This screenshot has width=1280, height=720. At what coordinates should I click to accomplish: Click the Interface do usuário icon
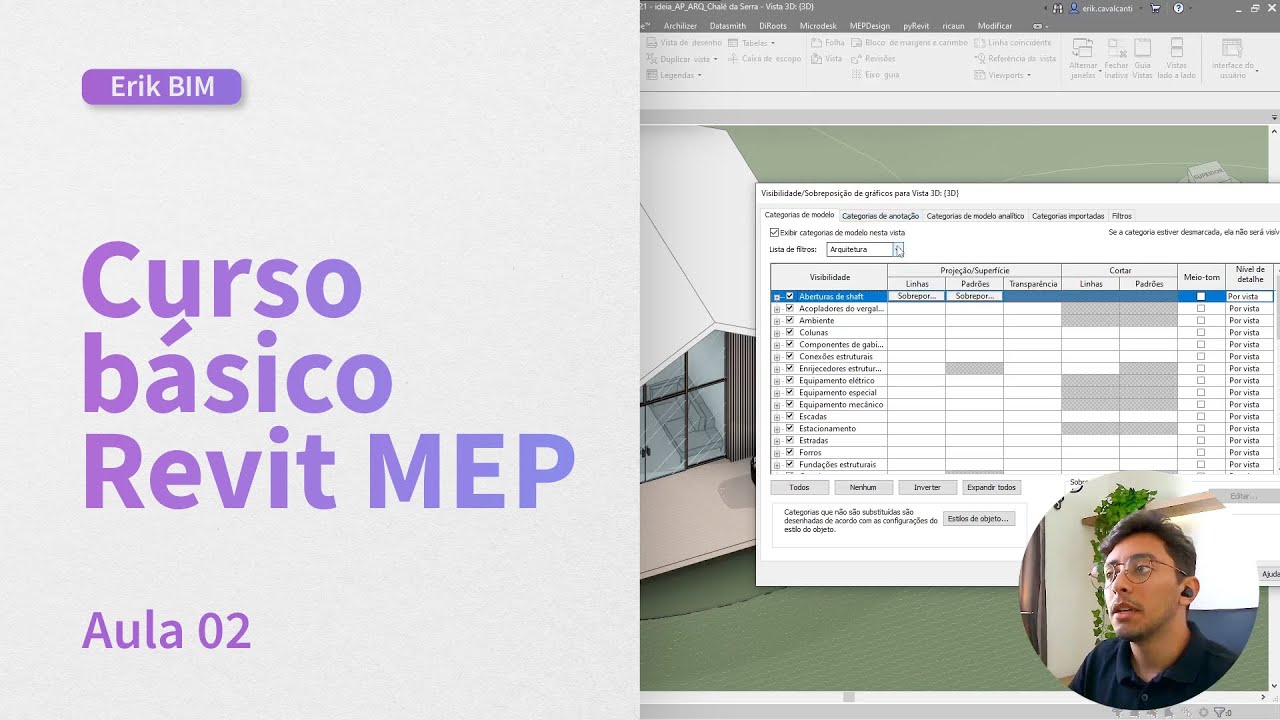coord(1233,50)
